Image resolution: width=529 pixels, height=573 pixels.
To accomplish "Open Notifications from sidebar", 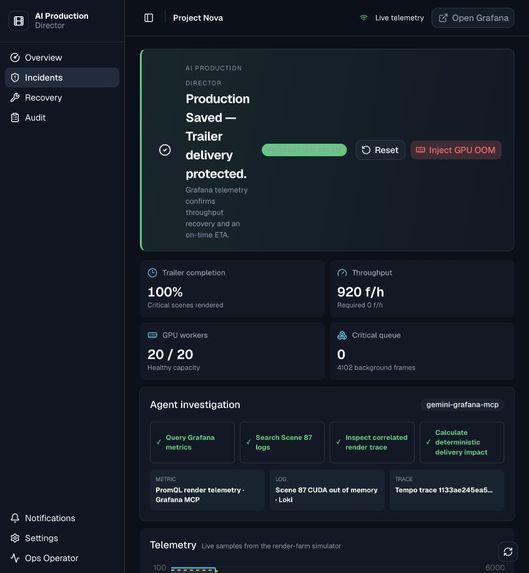I will point(62,518).
